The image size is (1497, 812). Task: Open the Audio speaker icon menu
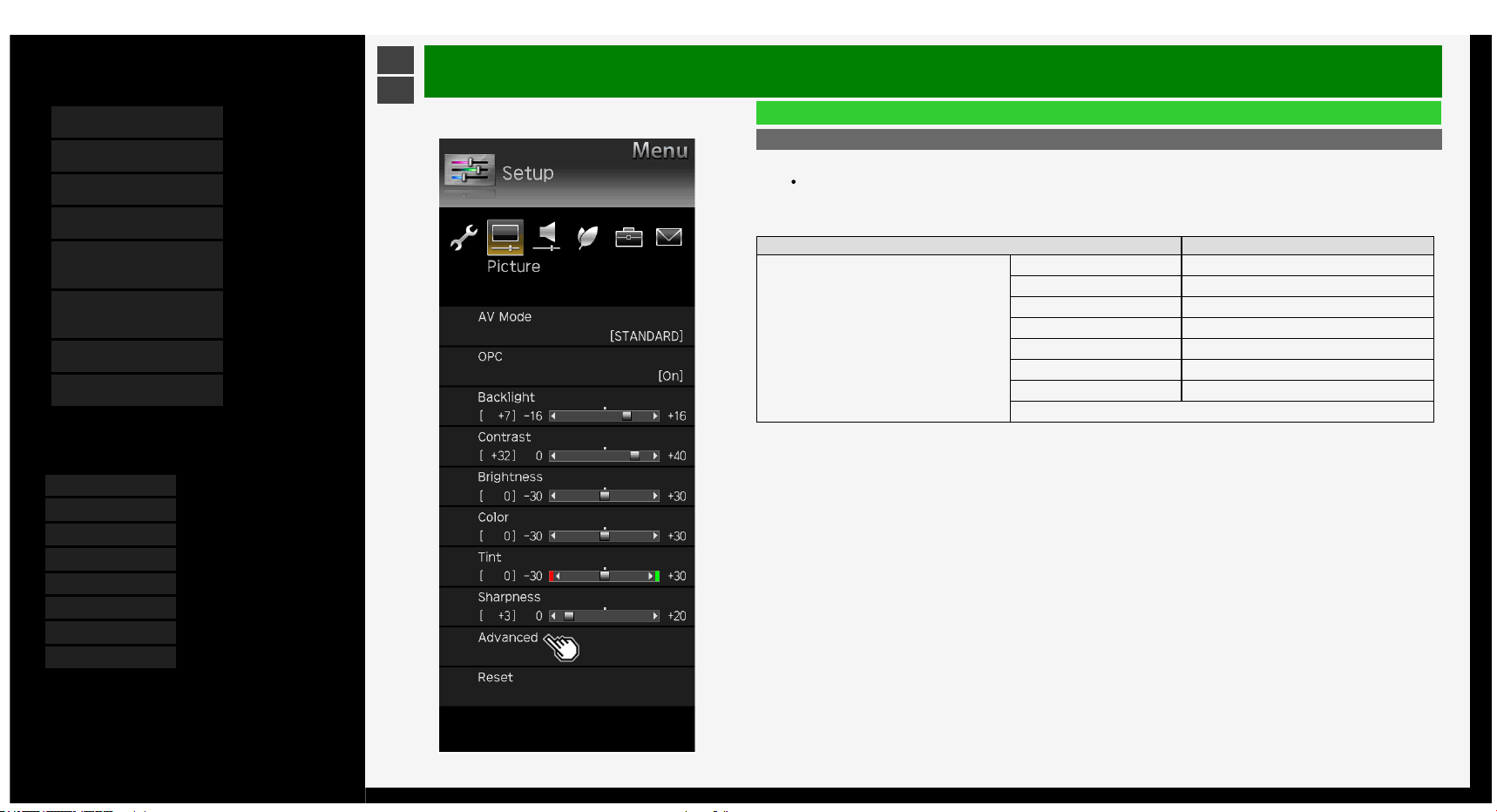[x=547, y=236]
